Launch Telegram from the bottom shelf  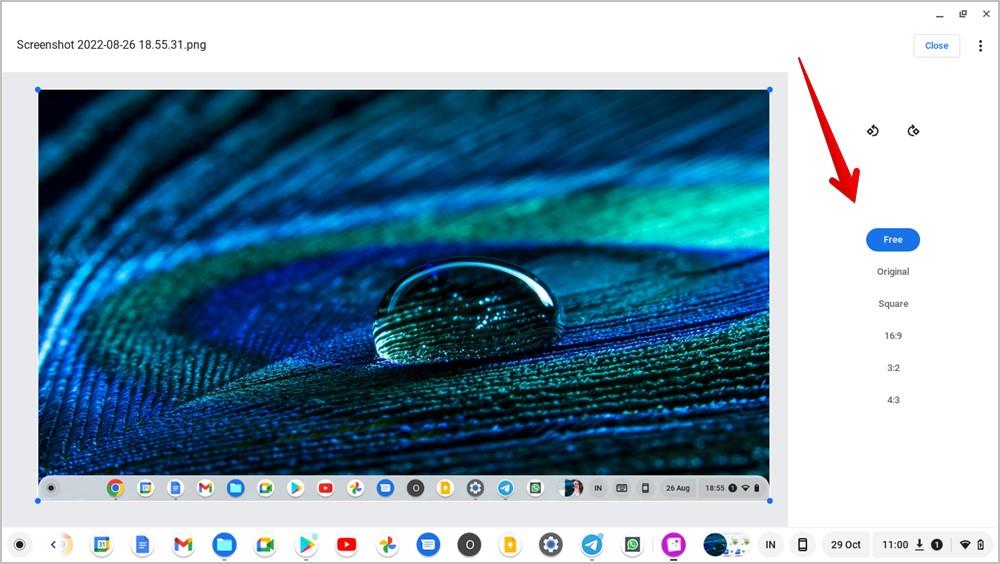click(592, 545)
